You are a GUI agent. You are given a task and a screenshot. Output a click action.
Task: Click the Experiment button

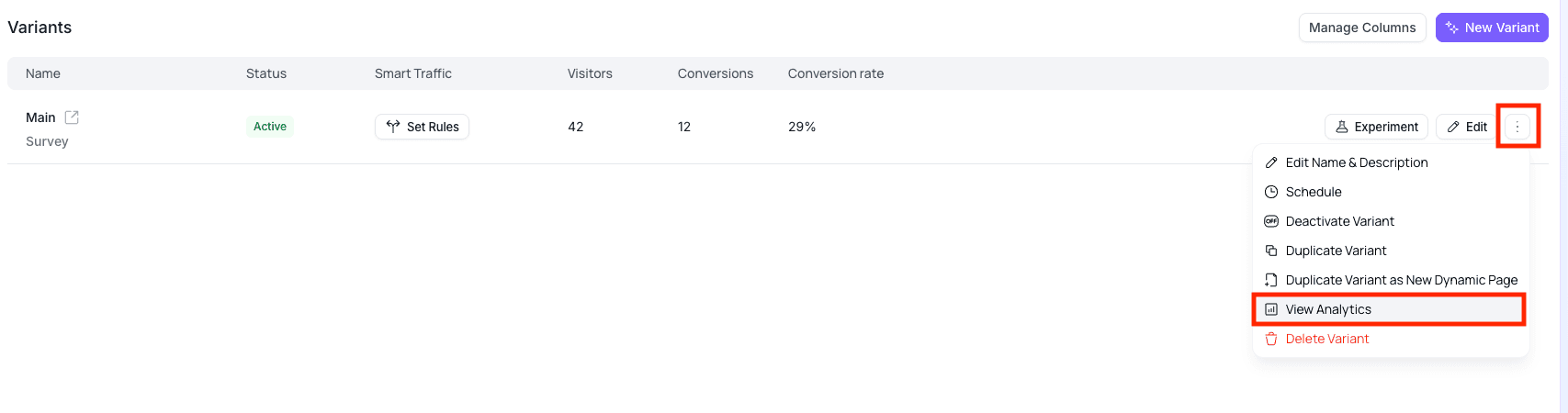click(x=1376, y=127)
